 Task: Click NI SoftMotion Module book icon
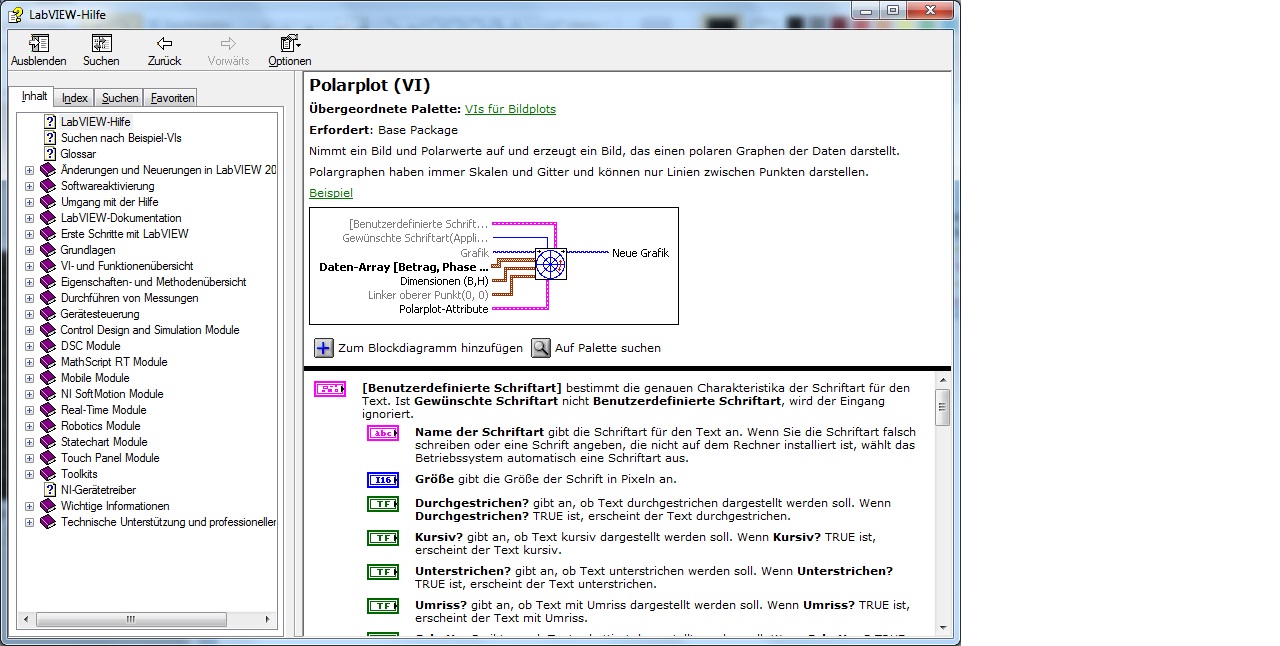(x=48, y=394)
